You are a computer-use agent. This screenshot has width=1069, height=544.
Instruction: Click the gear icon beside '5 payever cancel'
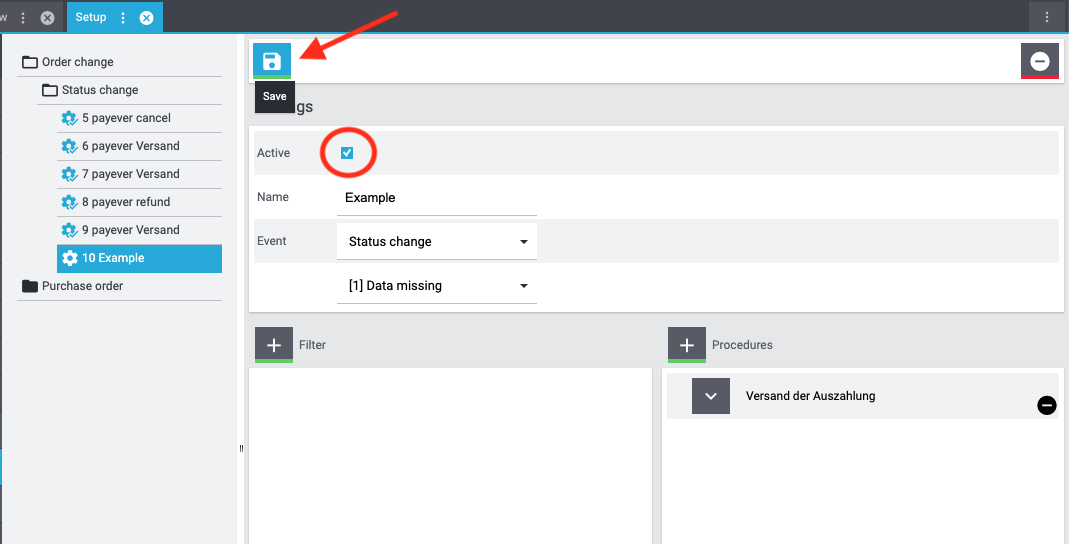click(x=69, y=118)
